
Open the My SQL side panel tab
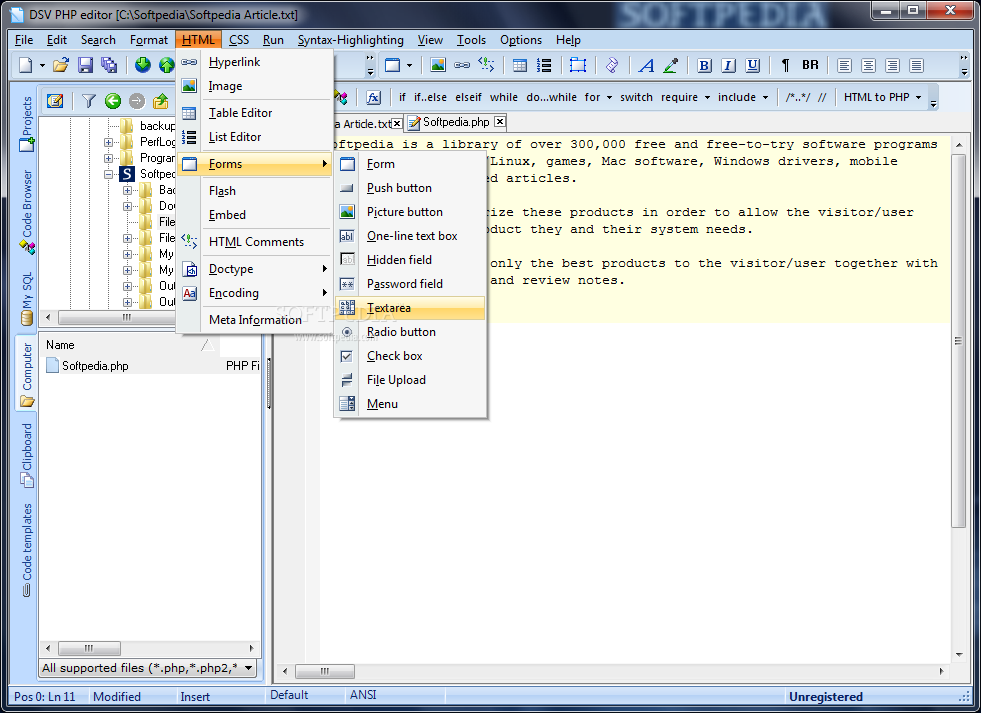(26, 299)
